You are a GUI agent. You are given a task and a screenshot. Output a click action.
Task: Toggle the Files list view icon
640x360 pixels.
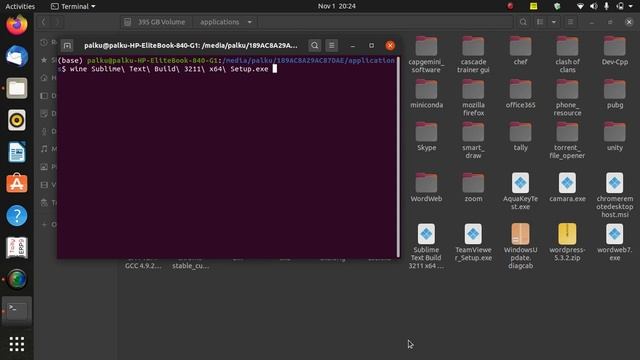click(540, 22)
